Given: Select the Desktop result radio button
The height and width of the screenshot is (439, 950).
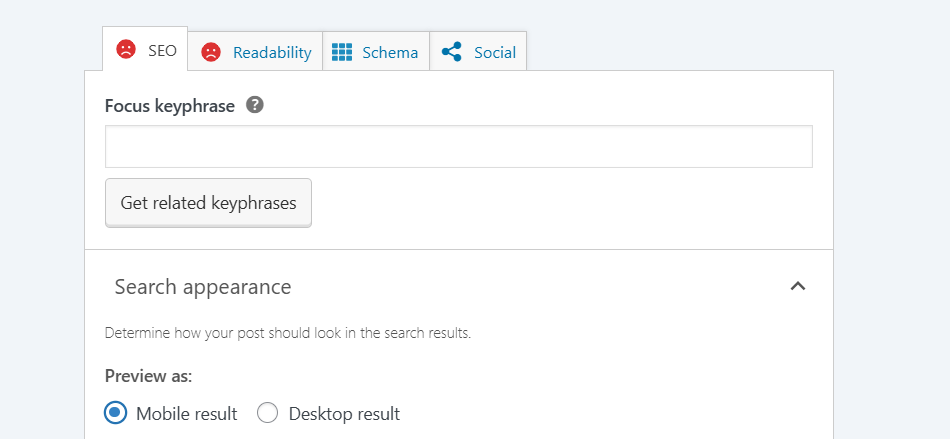Looking at the screenshot, I should click(268, 413).
